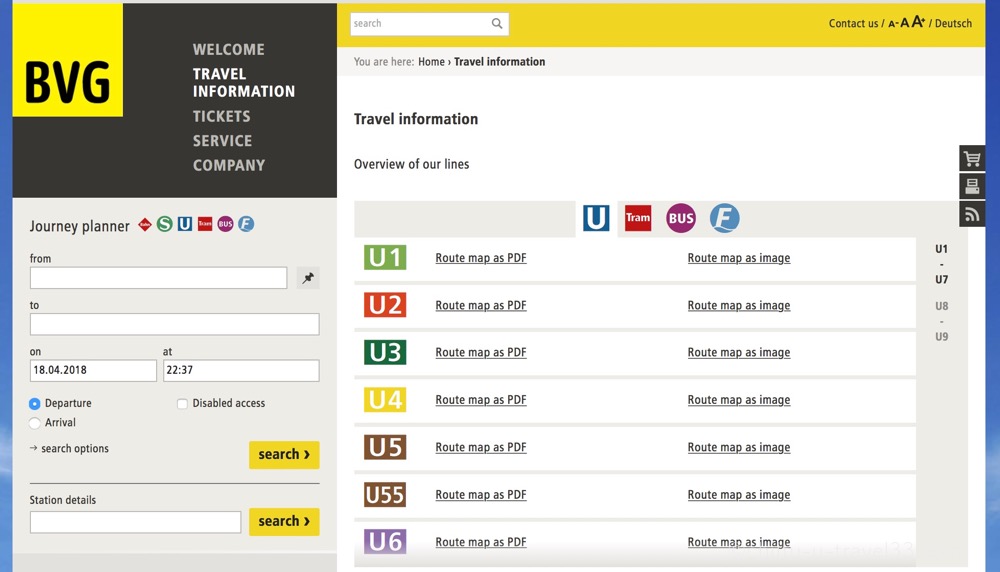Open U4 Route map as image
This screenshot has width=1000, height=572.
pos(739,400)
